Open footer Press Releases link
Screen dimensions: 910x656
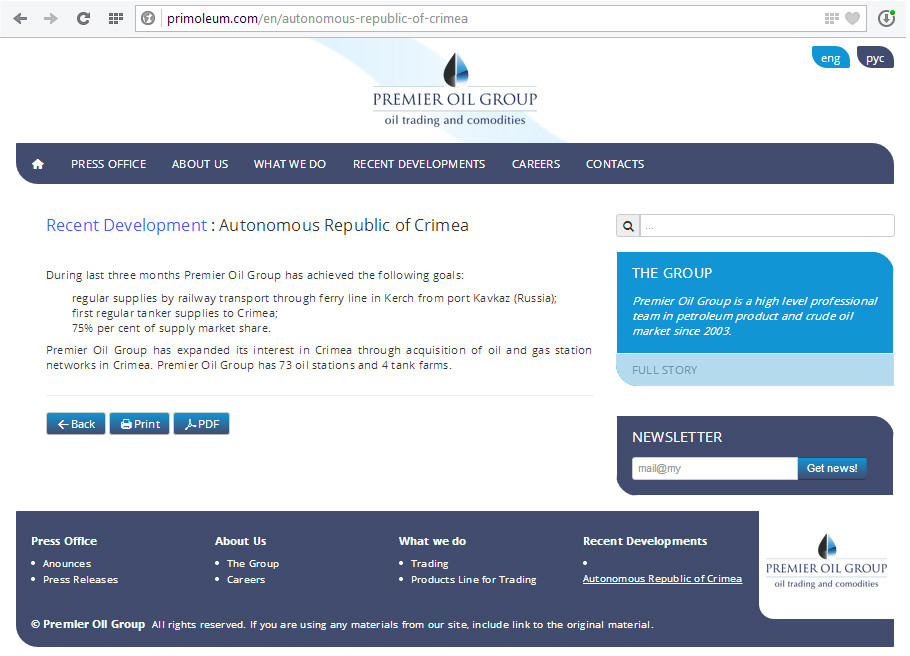tap(81, 579)
